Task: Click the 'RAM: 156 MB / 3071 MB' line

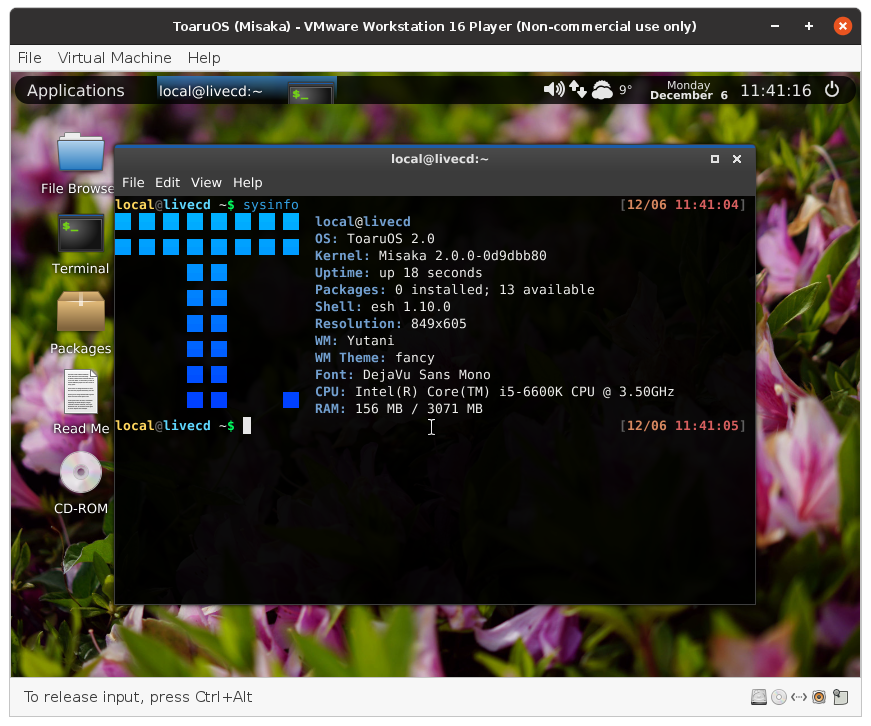Action: (399, 409)
